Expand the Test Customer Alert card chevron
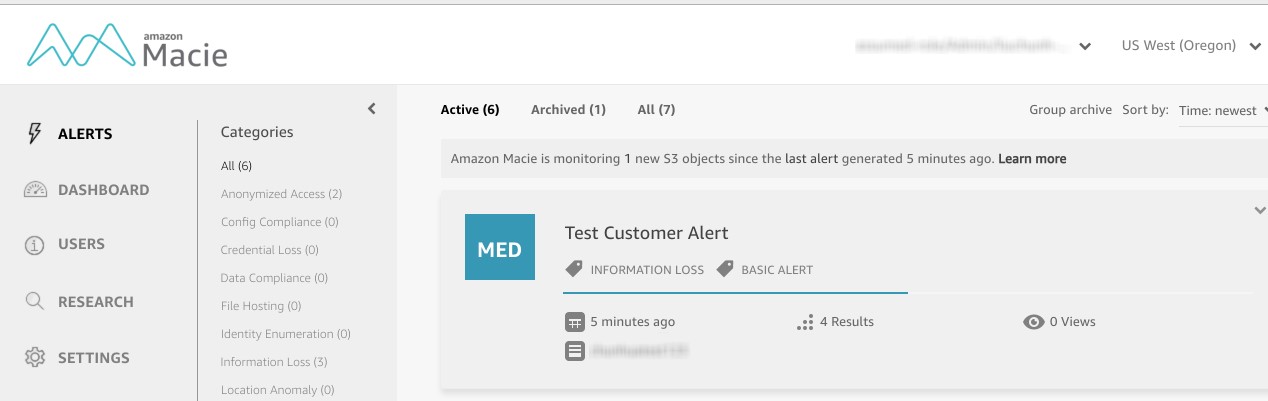 (1259, 210)
